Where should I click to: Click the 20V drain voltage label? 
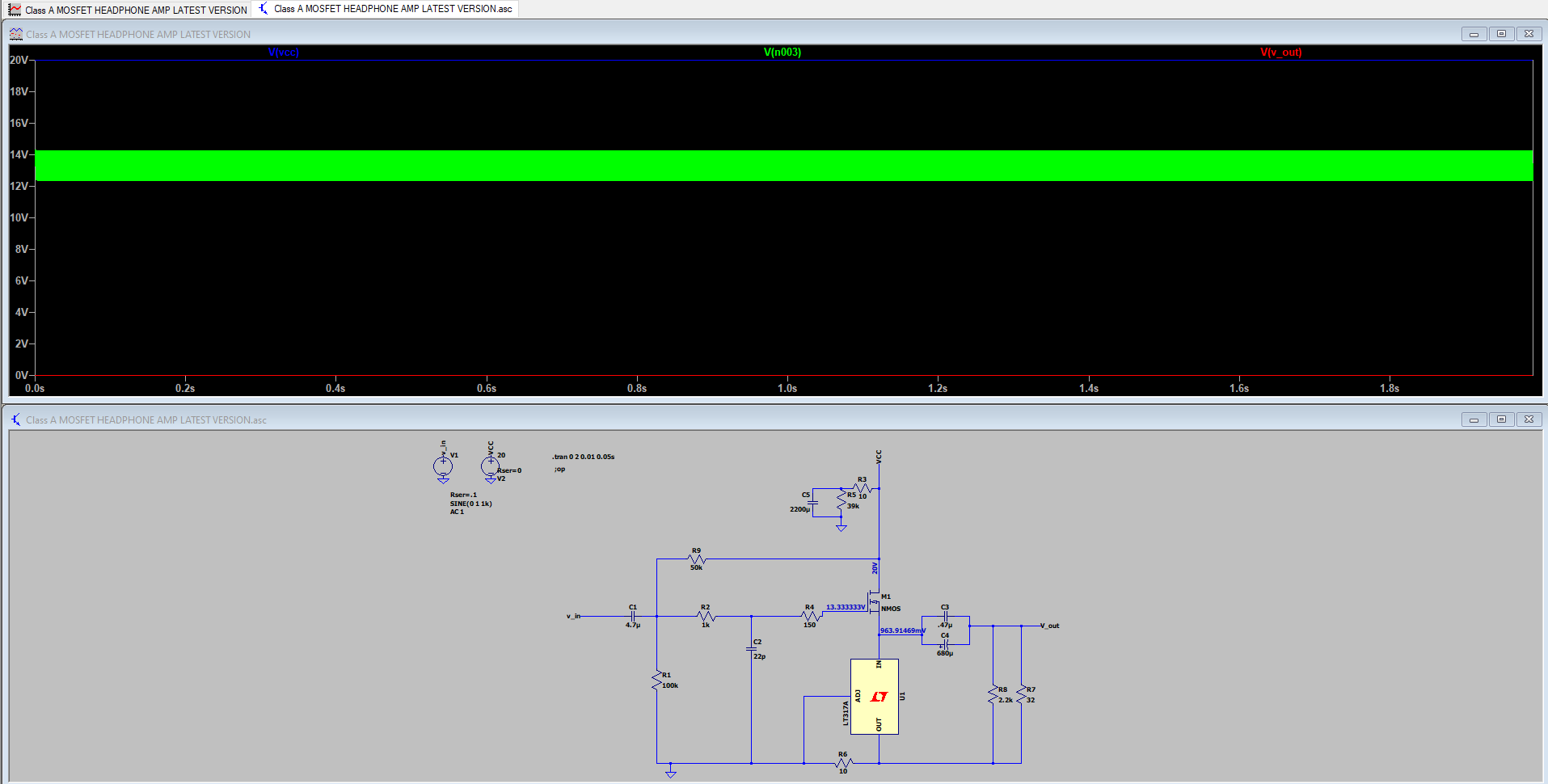coord(875,569)
